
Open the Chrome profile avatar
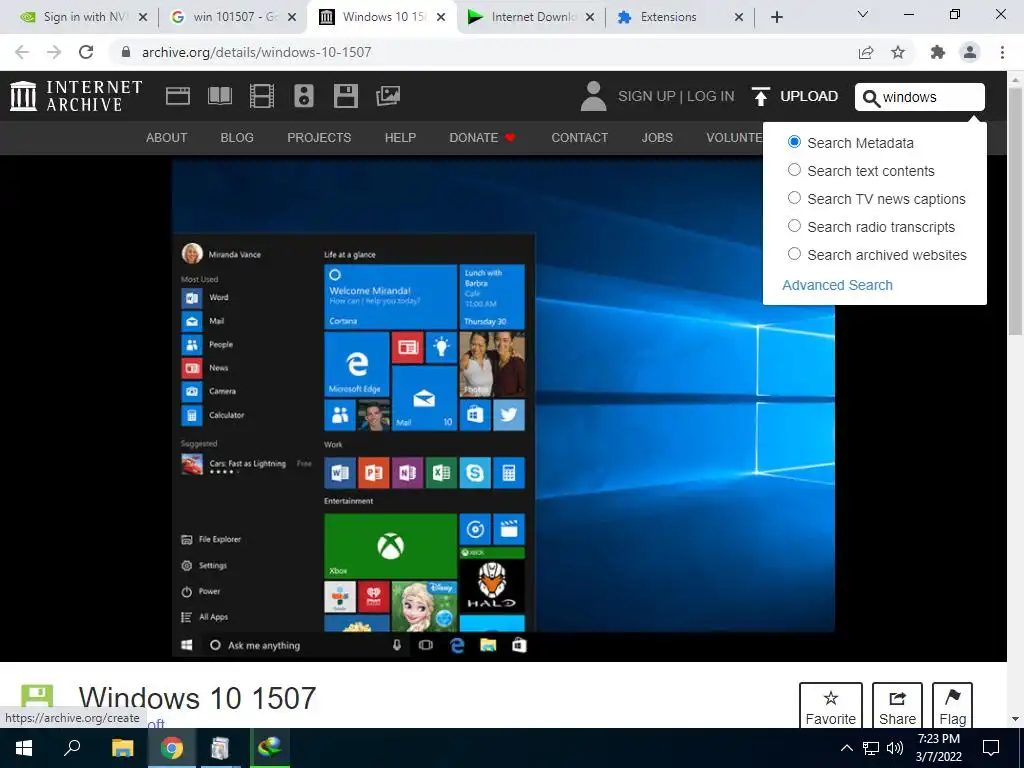pos(970,52)
